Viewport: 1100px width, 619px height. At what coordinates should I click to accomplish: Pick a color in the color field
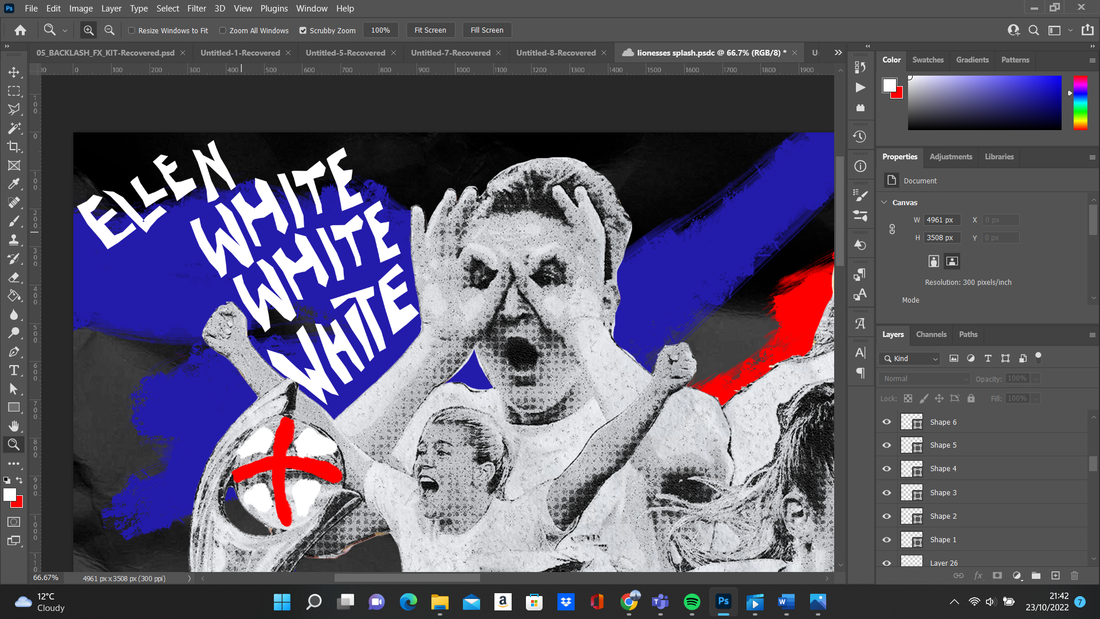pyautogui.click(x=984, y=102)
